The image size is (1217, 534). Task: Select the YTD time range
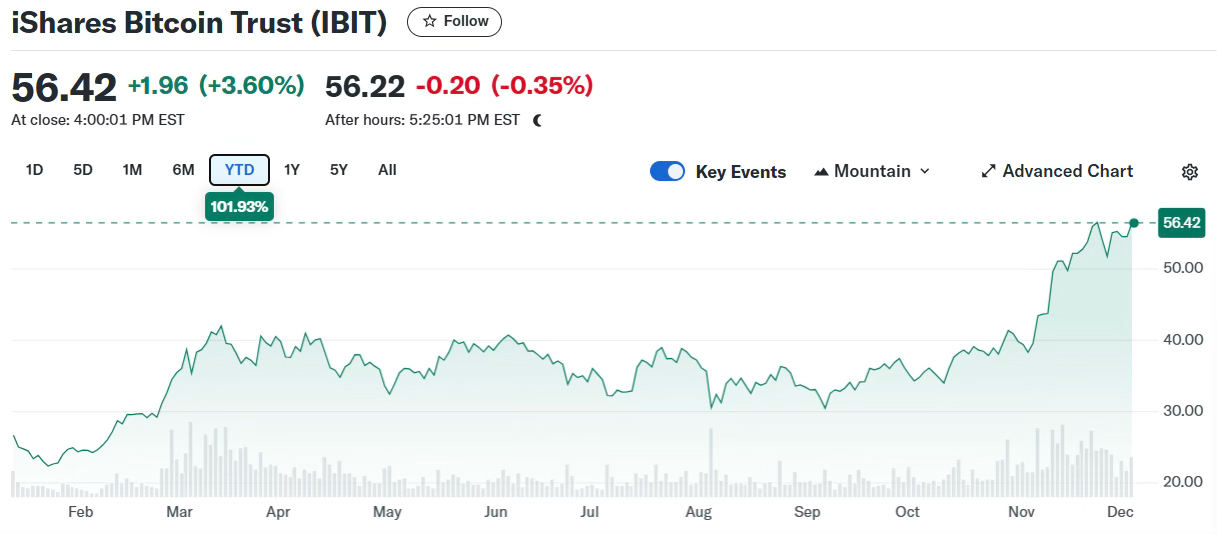coord(239,170)
